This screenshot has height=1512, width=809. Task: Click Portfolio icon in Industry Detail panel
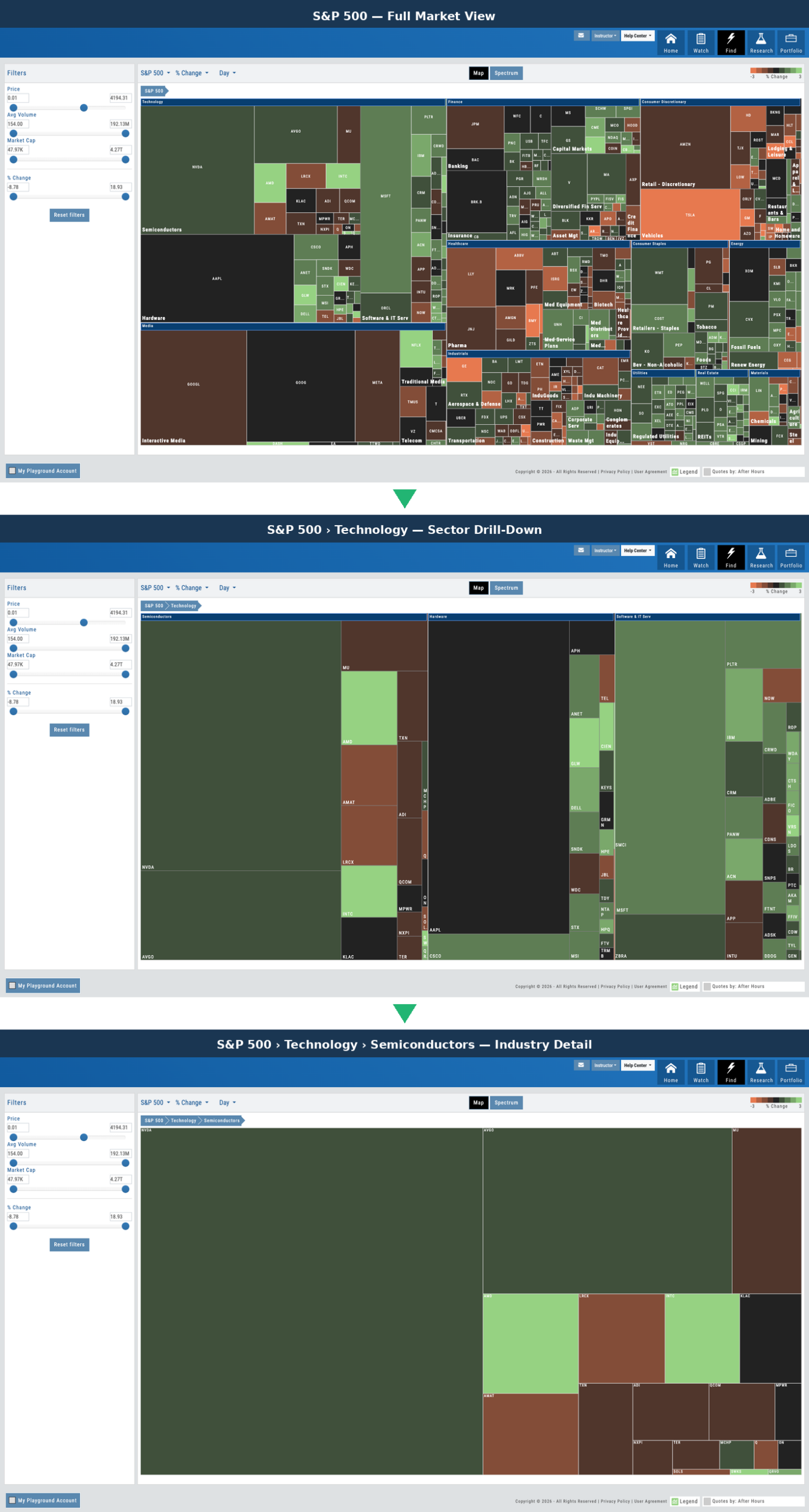pos(791,1071)
